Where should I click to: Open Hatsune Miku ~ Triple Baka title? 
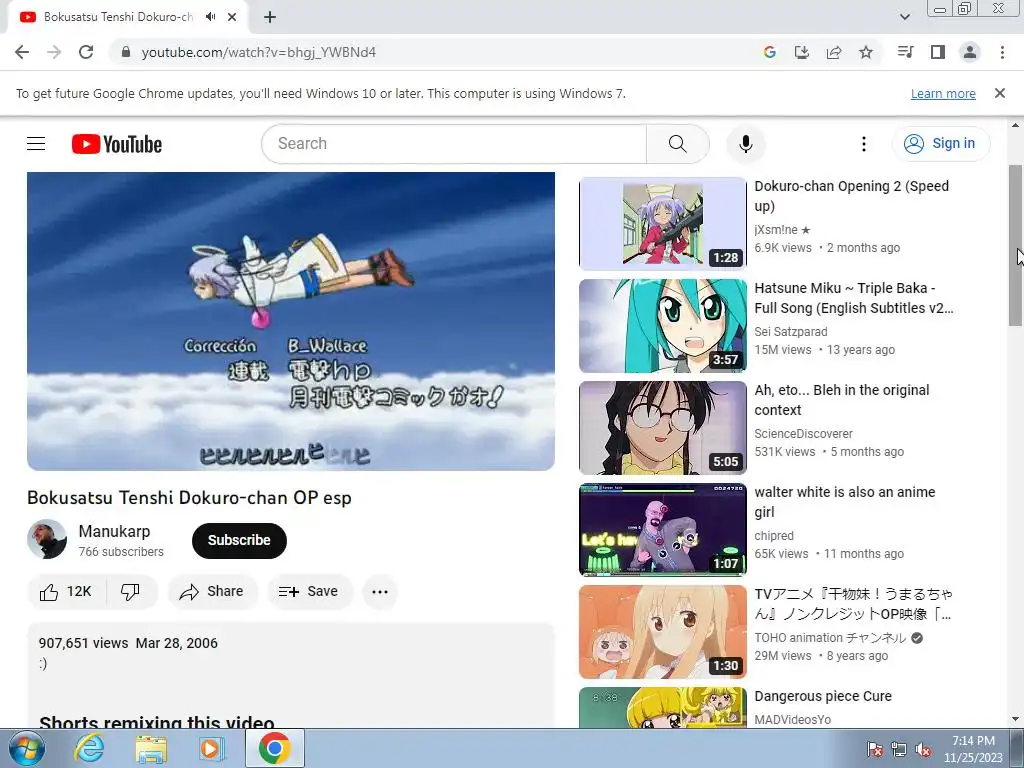tap(854, 298)
